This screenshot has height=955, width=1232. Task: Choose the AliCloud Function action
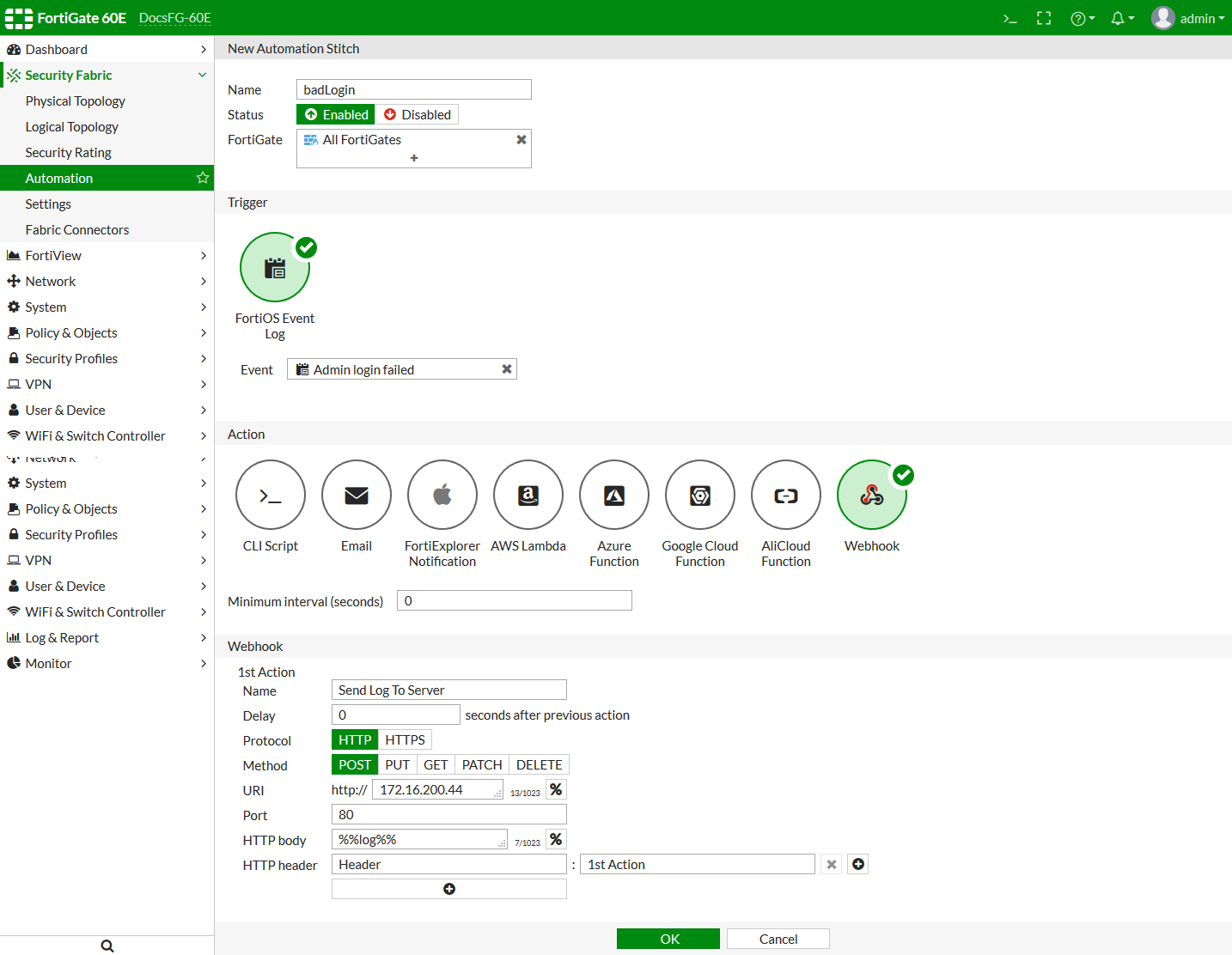click(x=786, y=496)
